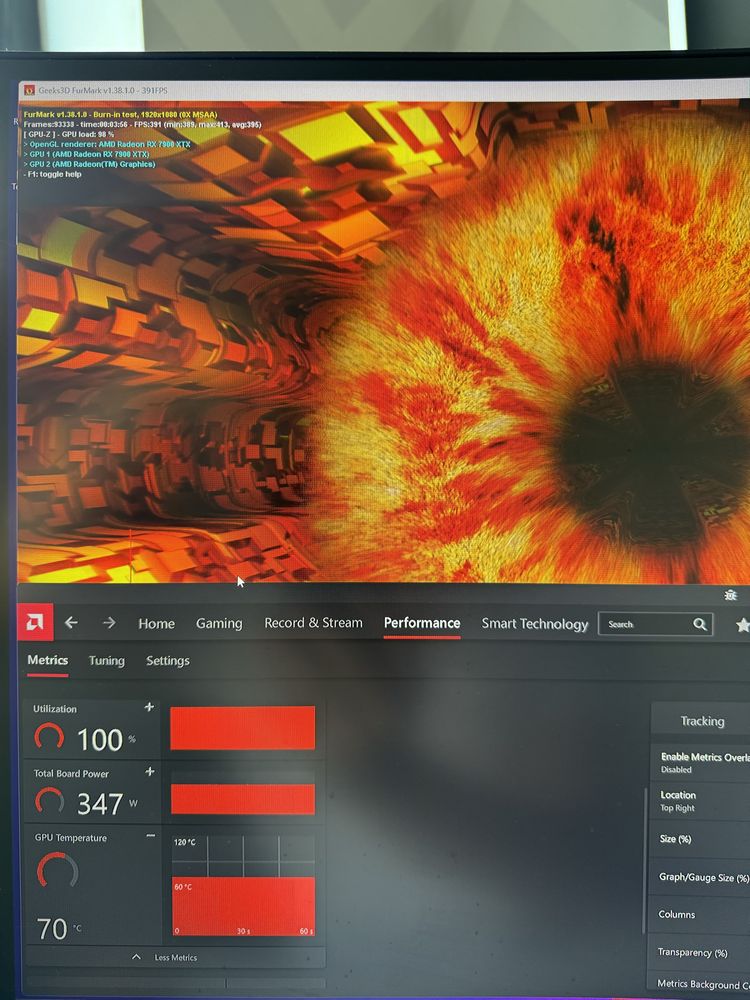
Task: Click the AMD logo icon
Action: coord(35,621)
